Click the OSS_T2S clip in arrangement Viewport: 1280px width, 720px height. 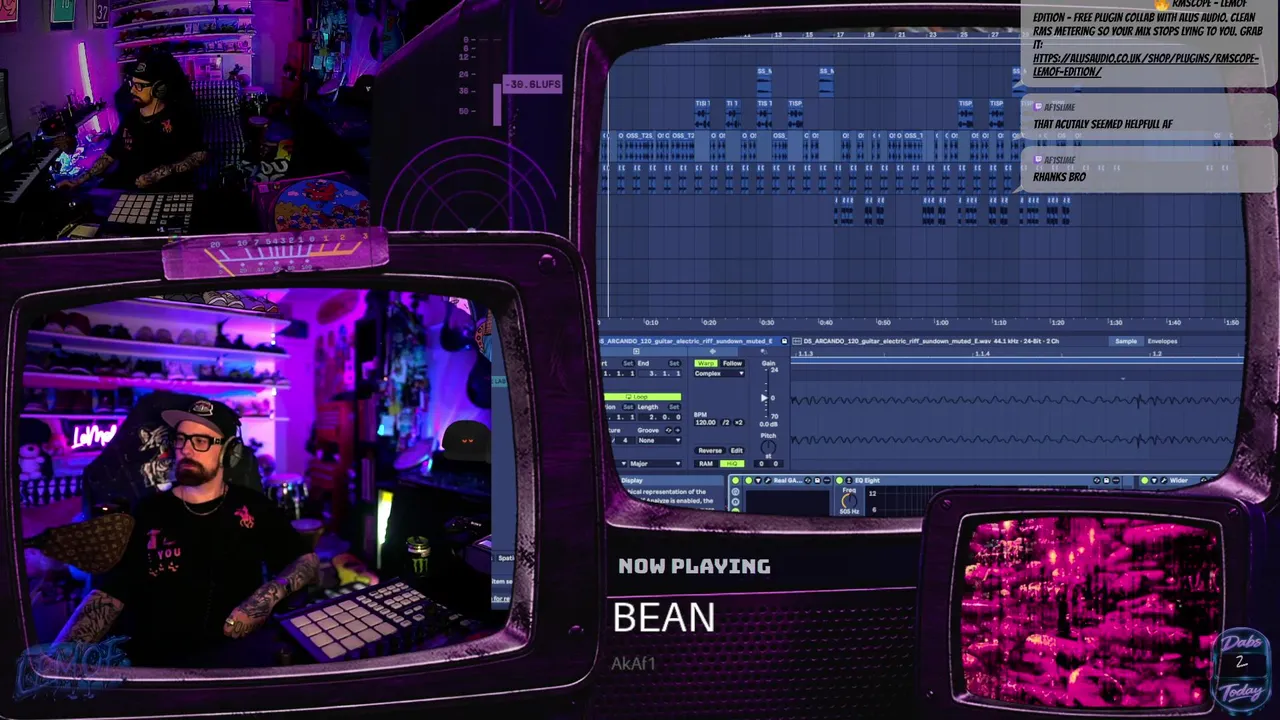(639, 146)
